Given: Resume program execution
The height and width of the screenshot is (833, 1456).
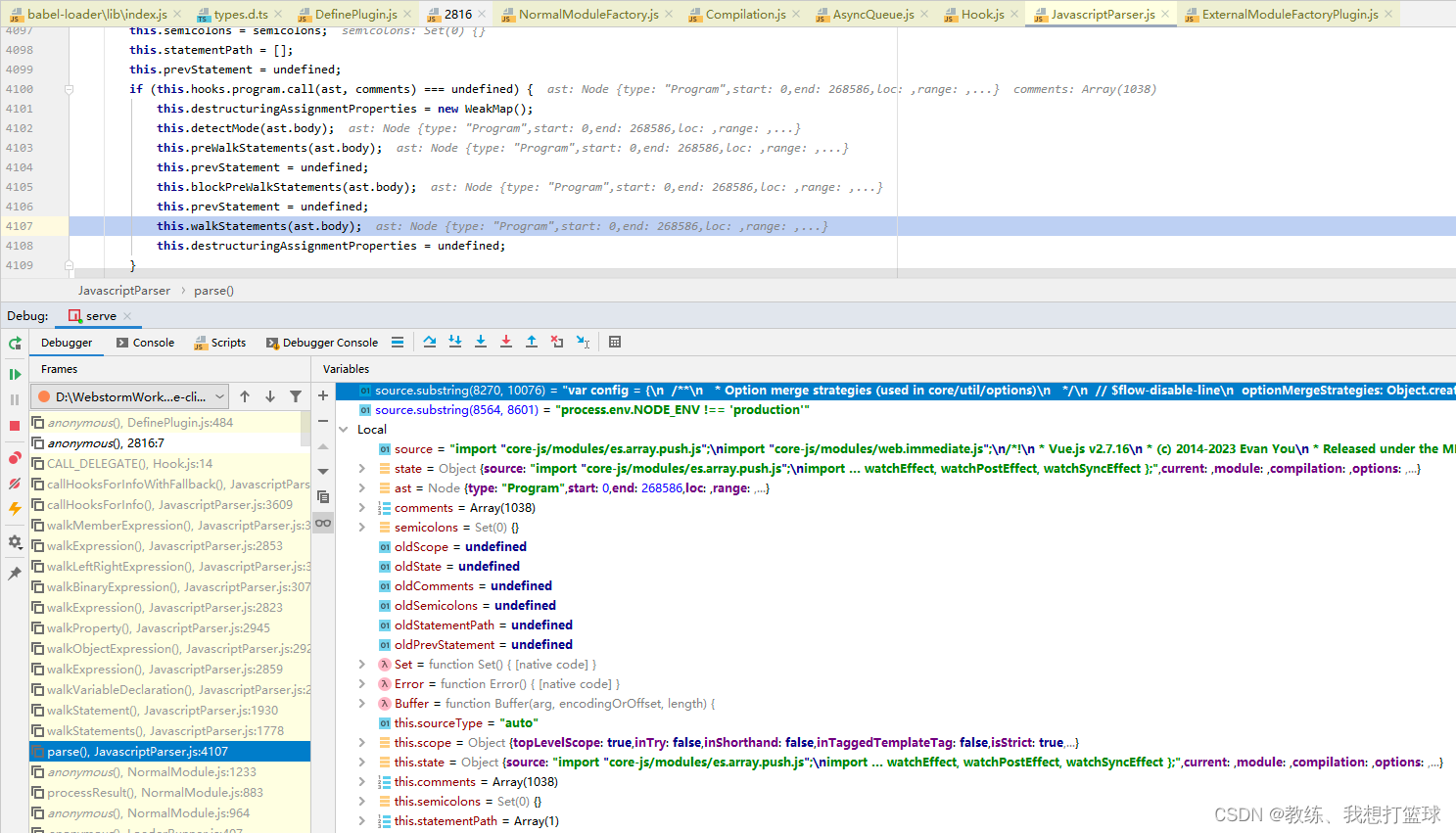Looking at the screenshot, I should pyautogui.click(x=15, y=374).
